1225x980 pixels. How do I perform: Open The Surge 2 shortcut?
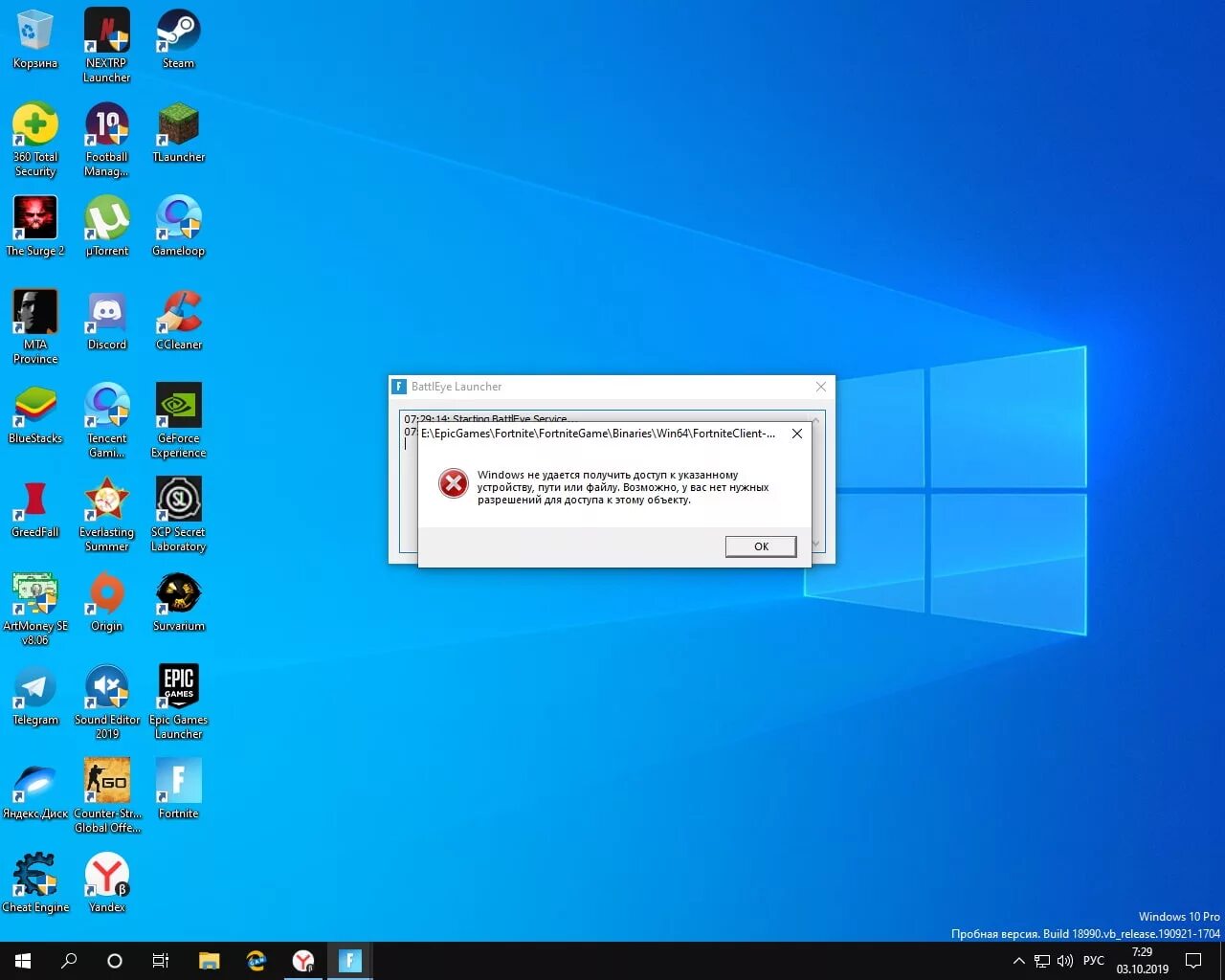click(x=35, y=227)
